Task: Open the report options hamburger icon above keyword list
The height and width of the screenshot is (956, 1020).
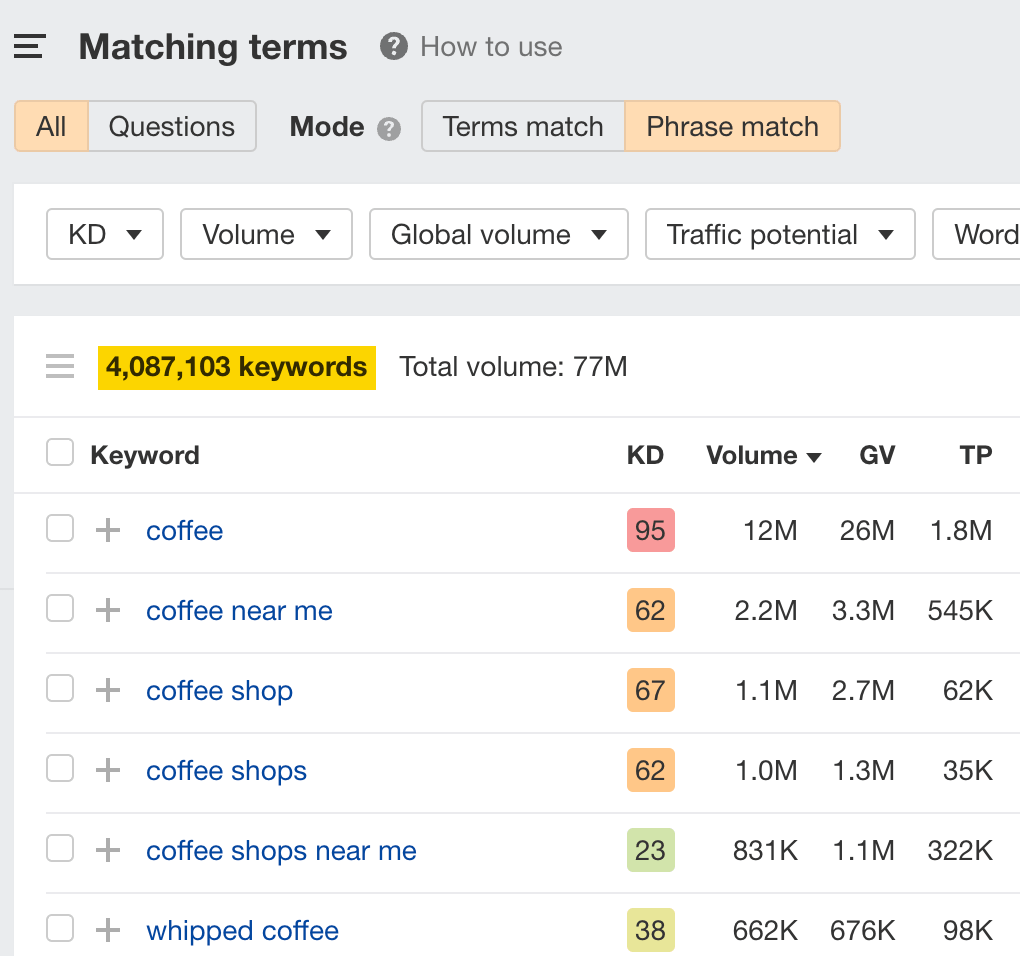Action: click(x=60, y=366)
